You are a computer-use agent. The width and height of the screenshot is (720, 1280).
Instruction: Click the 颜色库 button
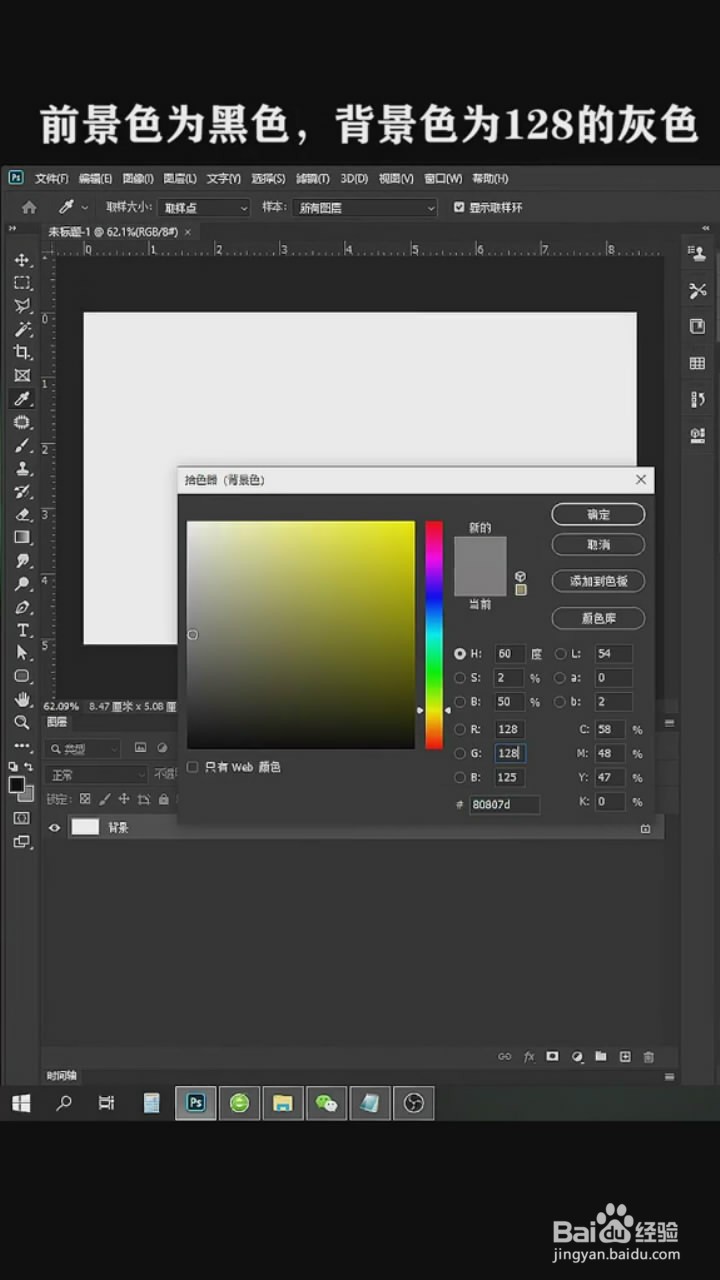tap(598, 618)
